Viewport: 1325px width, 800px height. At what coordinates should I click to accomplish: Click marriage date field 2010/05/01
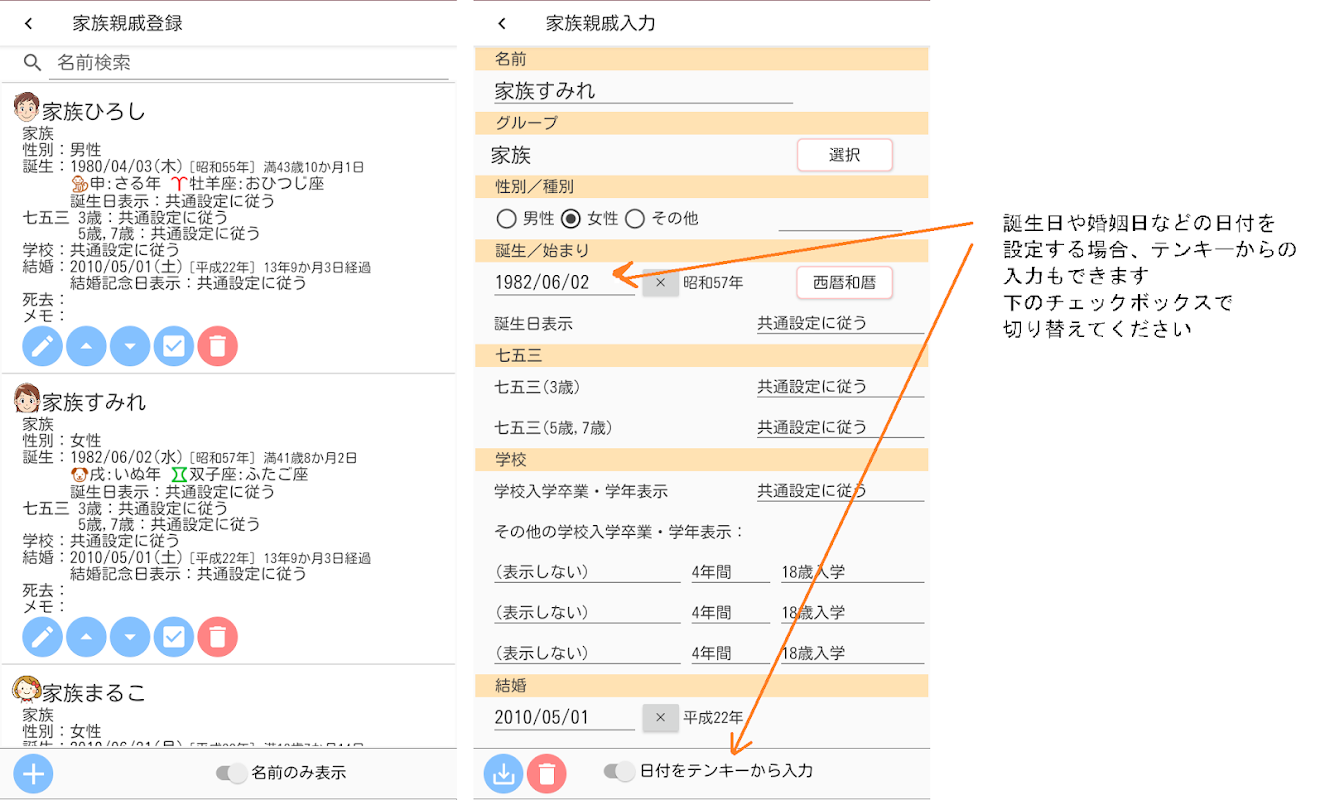click(x=564, y=717)
